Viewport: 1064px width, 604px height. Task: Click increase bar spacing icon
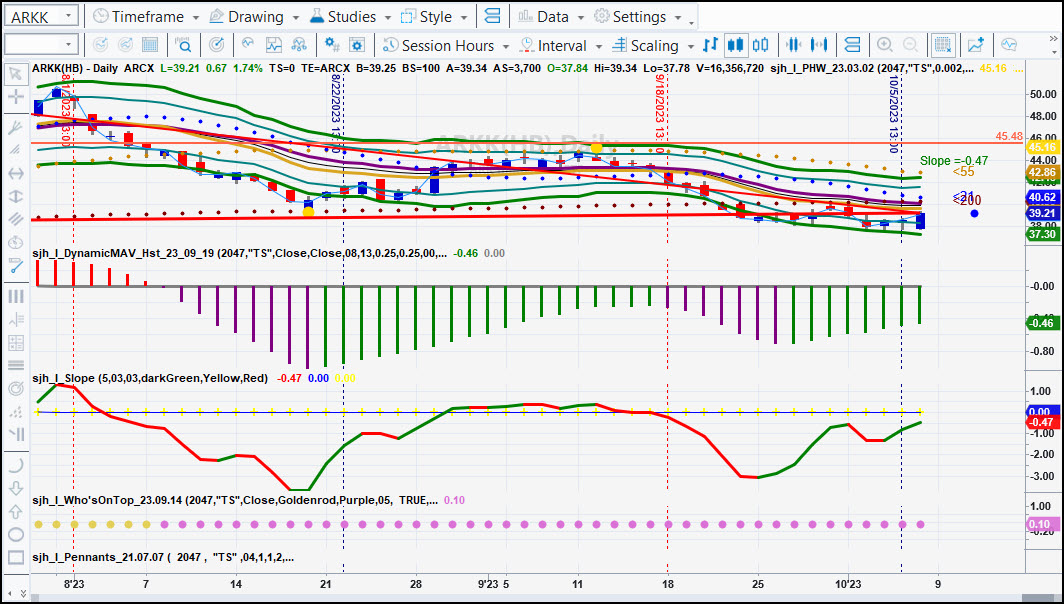coord(819,45)
